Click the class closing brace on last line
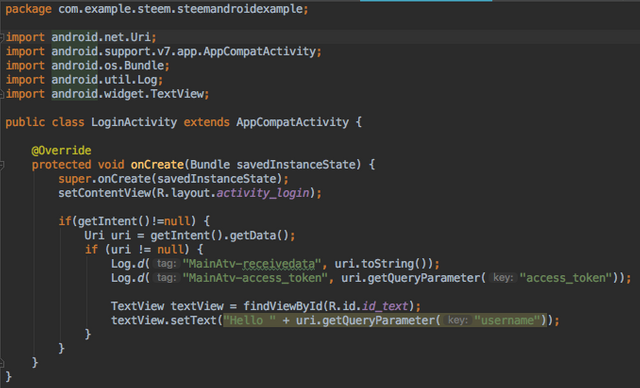Image resolution: width=640 pixels, height=388 pixels. click(x=9, y=377)
